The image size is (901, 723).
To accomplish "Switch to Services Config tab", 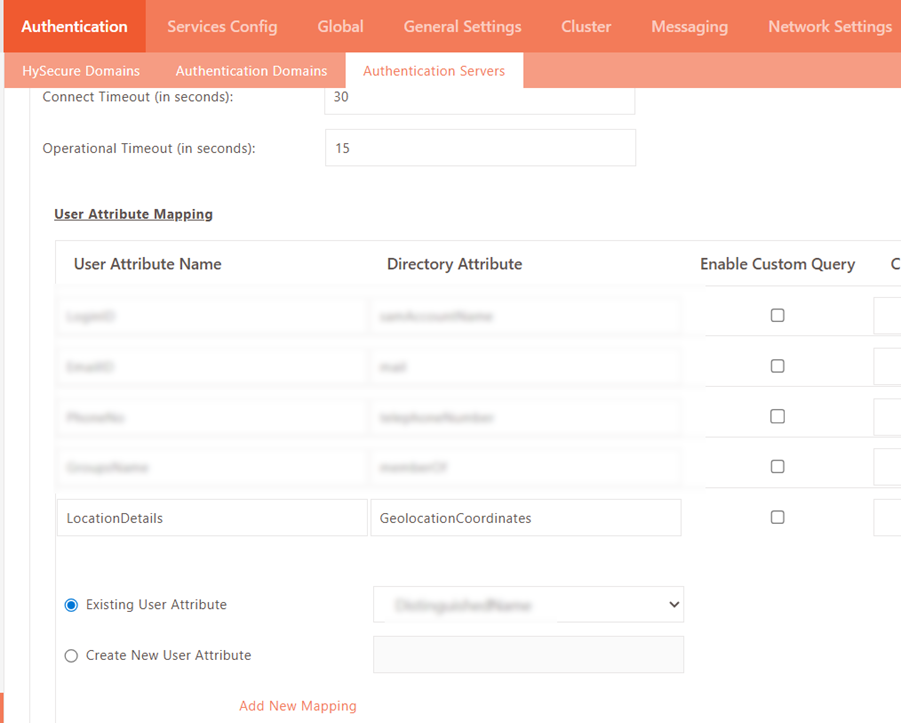I will coord(222,26).
